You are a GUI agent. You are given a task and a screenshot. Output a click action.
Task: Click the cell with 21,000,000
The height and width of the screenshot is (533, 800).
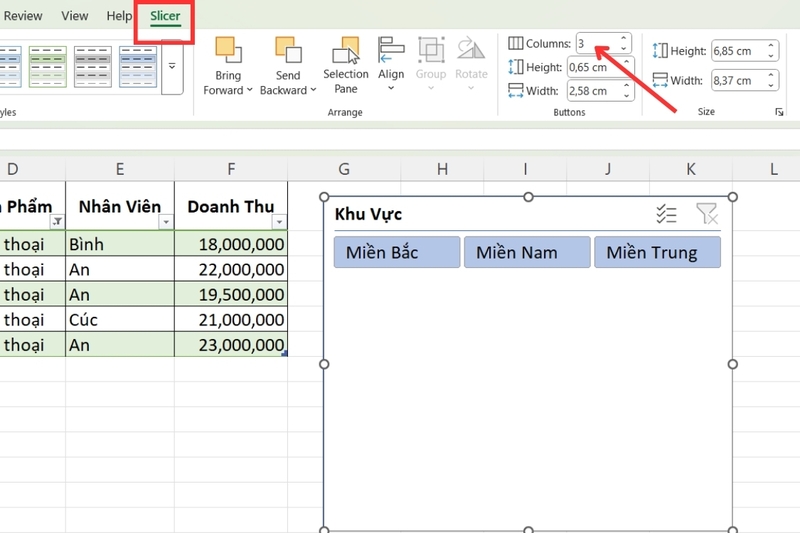point(231,319)
